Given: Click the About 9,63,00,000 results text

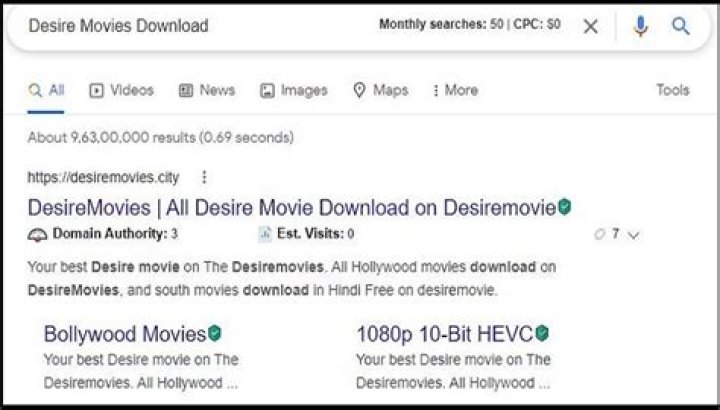Looking at the screenshot, I should tap(161, 137).
